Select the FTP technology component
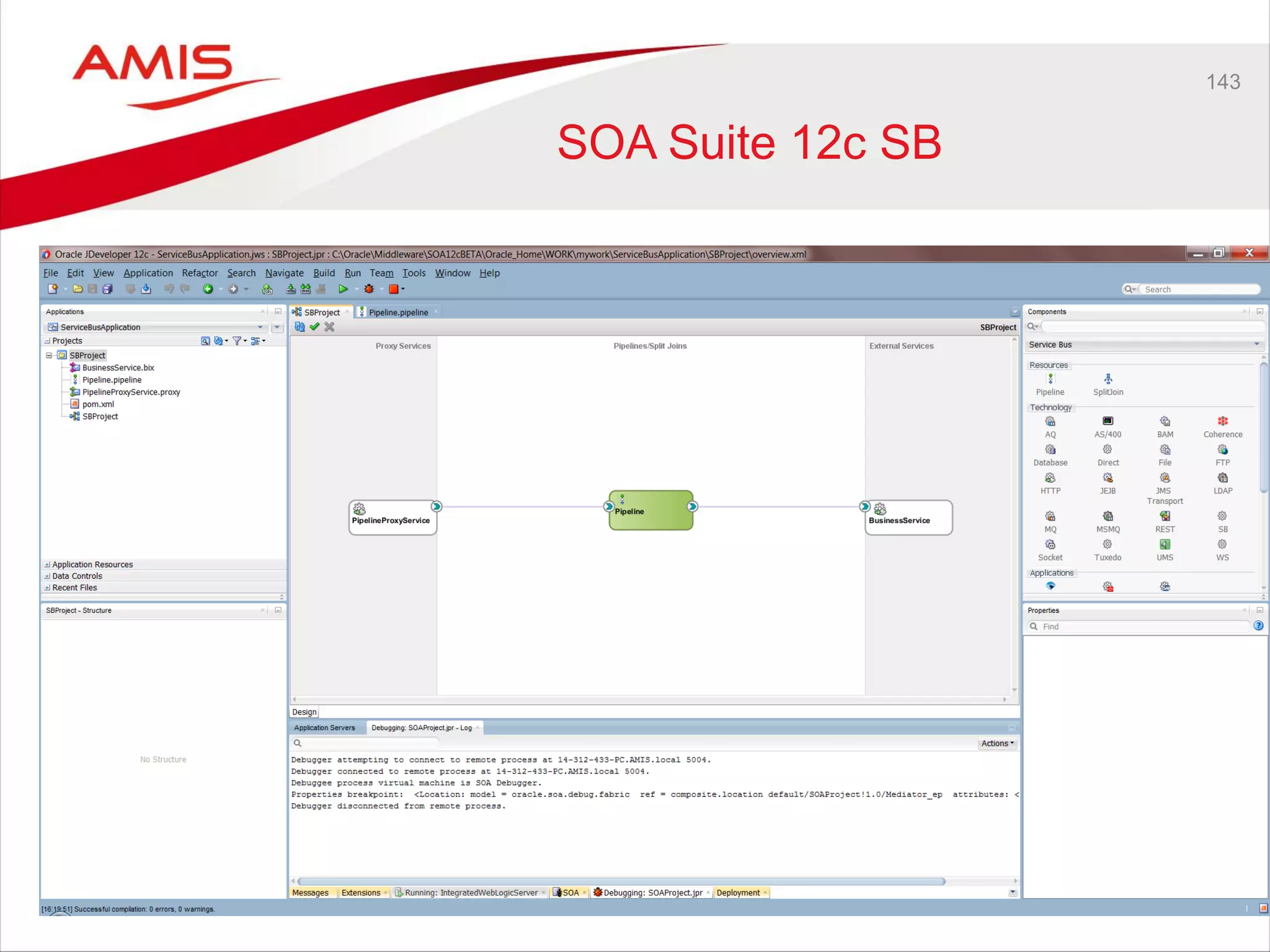Image resolution: width=1270 pixels, height=952 pixels. point(1223,456)
